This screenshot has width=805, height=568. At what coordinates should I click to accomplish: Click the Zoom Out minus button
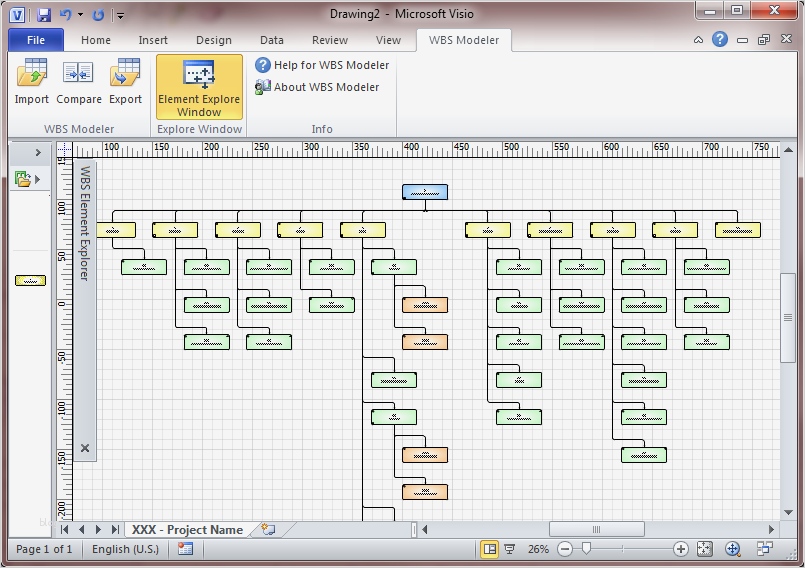click(x=565, y=549)
